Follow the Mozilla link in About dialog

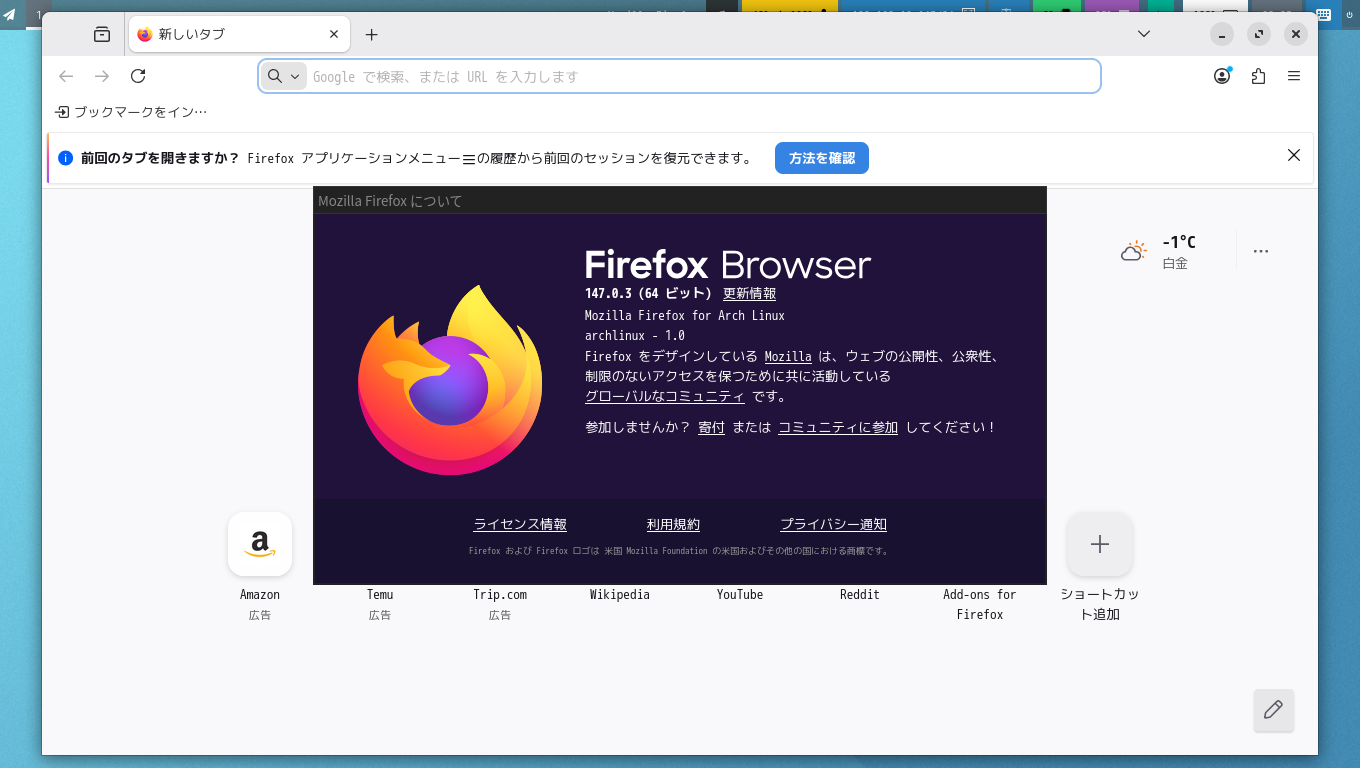[788, 356]
